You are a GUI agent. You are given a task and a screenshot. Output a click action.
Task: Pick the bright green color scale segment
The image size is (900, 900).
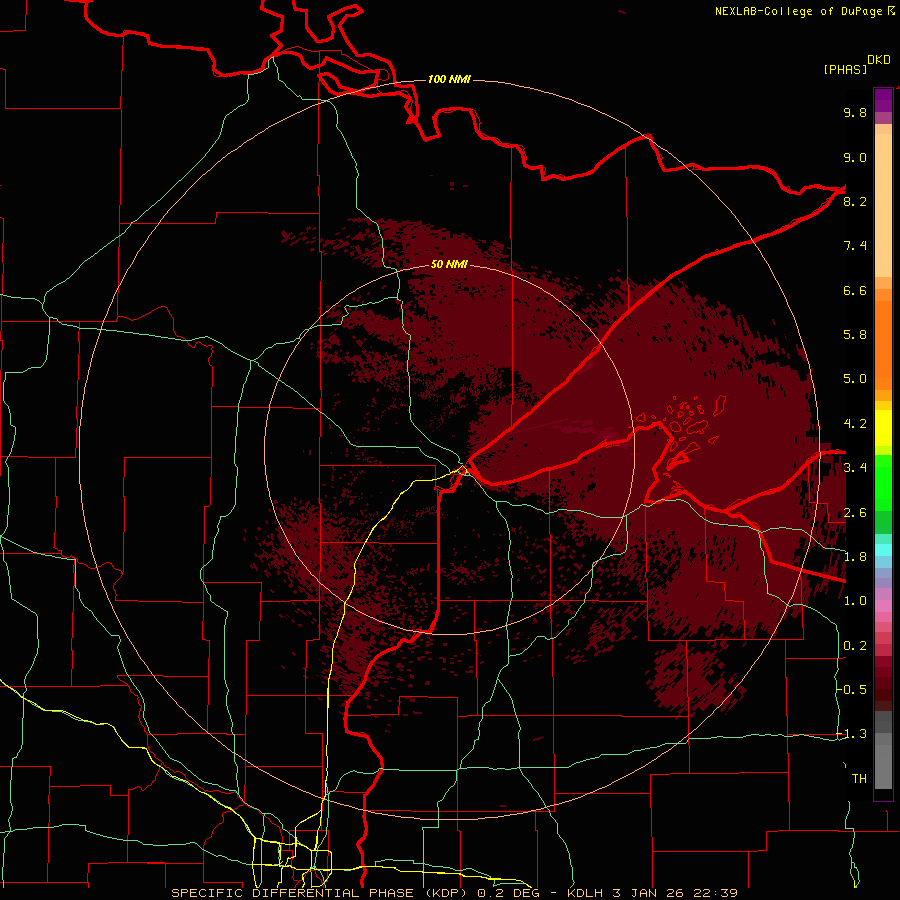(x=883, y=483)
